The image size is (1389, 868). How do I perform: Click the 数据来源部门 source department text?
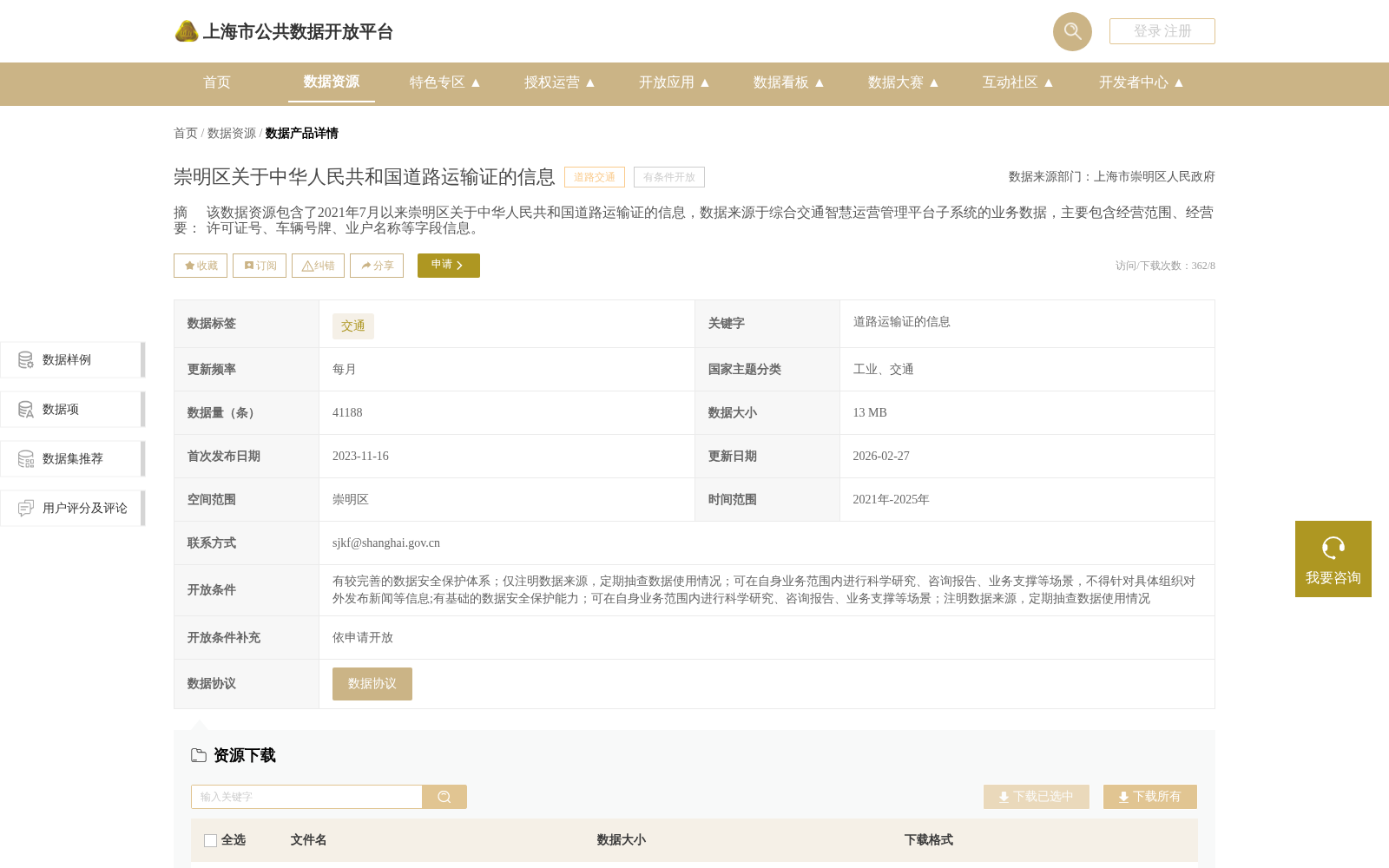(x=1112, y=177)
